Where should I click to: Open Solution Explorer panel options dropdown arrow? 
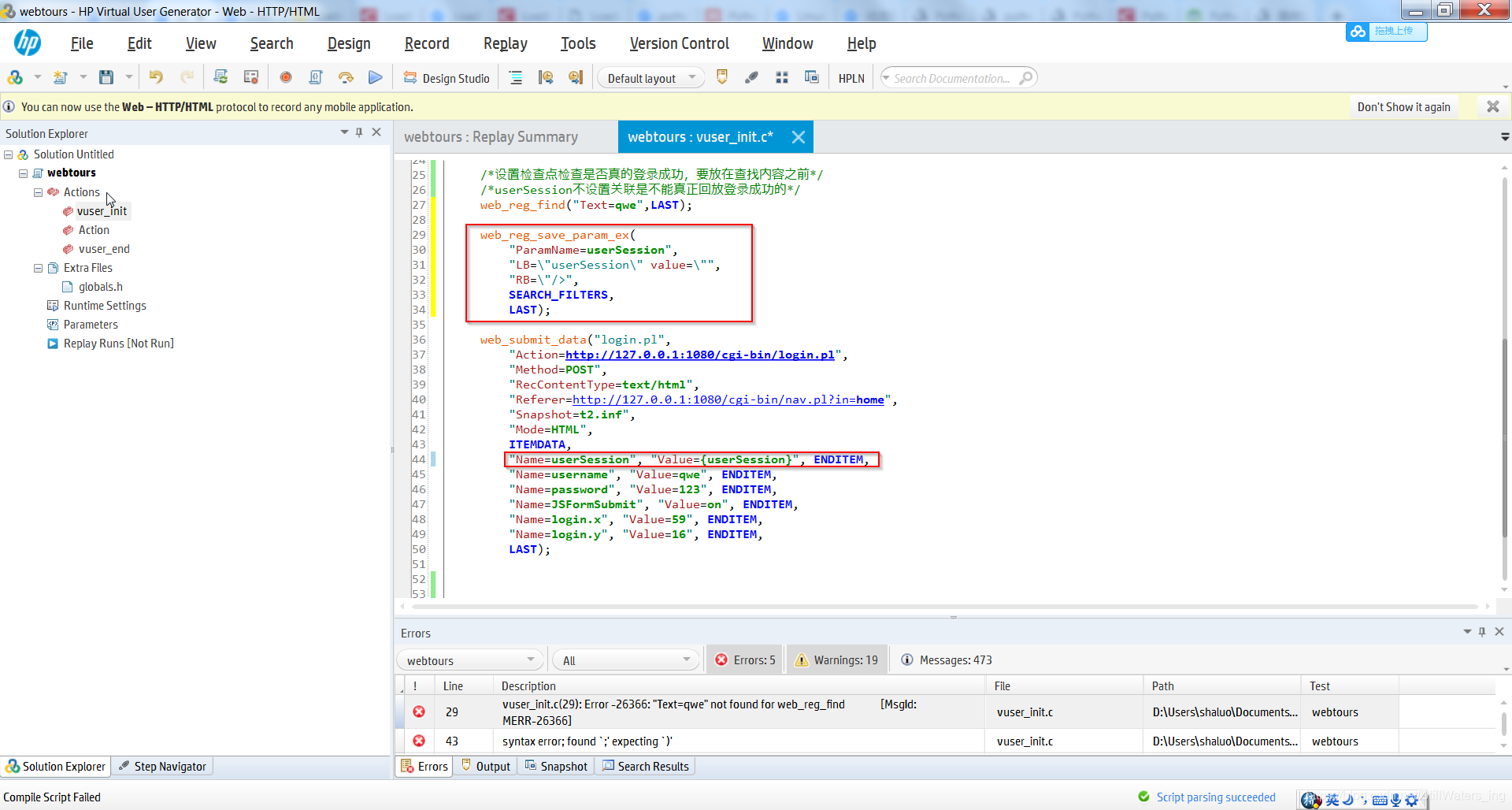click(344, 132)
